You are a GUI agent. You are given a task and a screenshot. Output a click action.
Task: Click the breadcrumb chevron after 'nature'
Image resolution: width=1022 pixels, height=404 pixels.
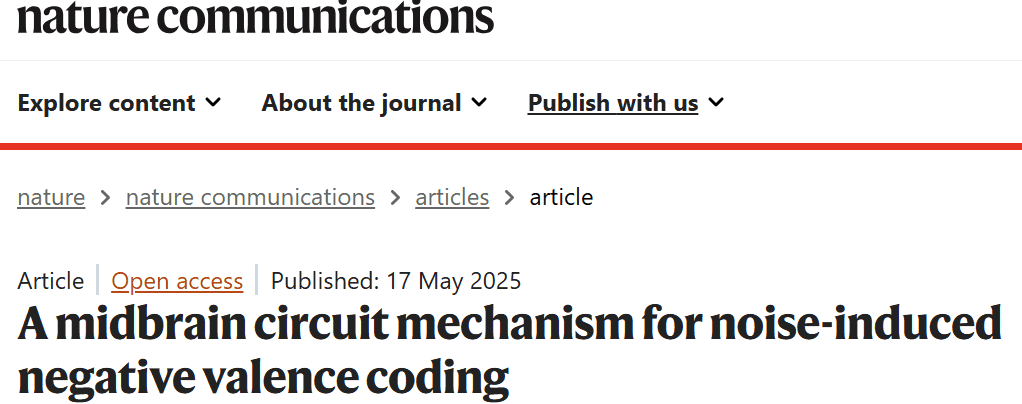[x=105, y=198]
